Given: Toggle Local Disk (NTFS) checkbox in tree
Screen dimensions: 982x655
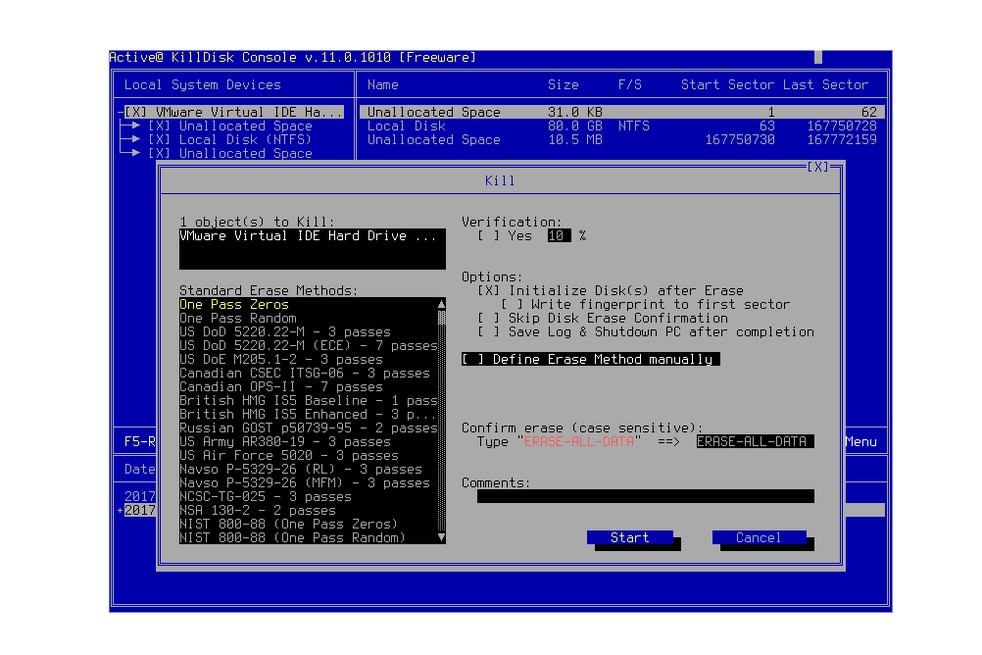Looking at the screenshot, I should click(159, 140).
